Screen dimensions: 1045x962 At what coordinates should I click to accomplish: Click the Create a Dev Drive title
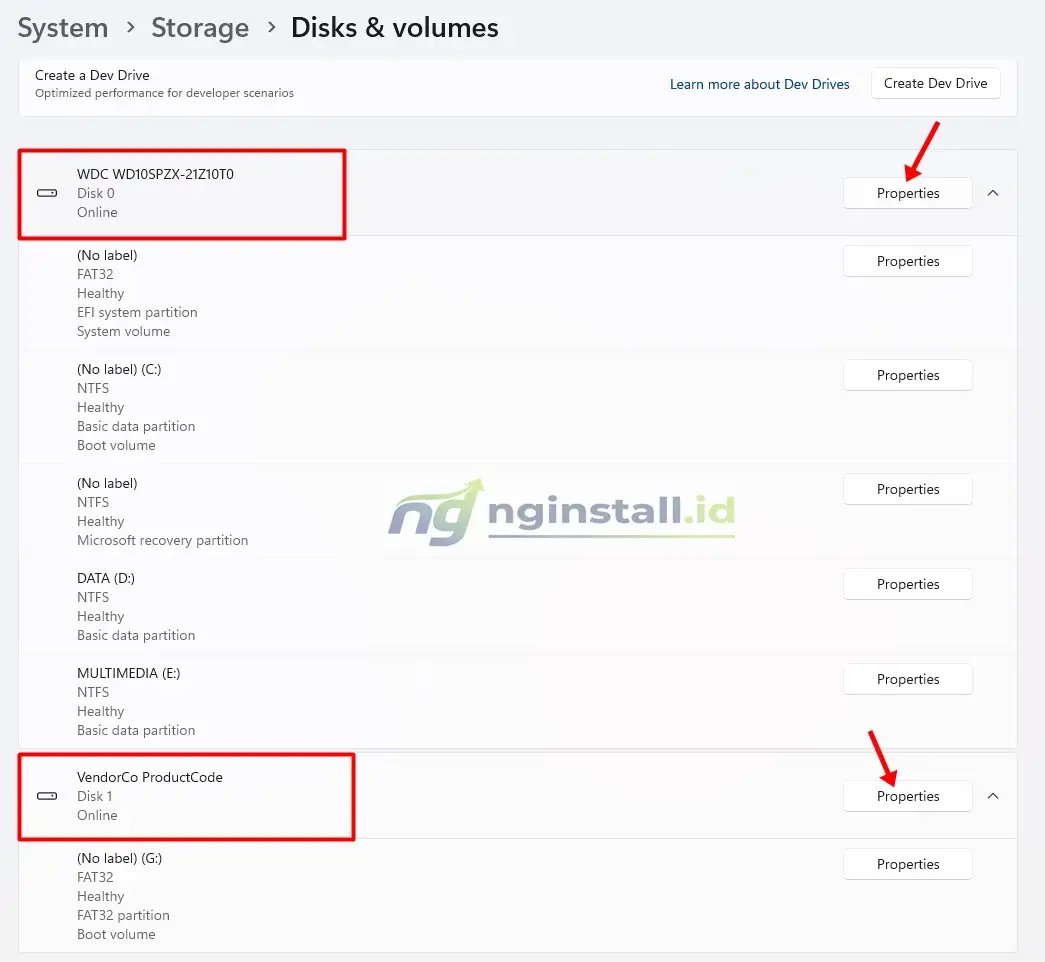point(92,75)
